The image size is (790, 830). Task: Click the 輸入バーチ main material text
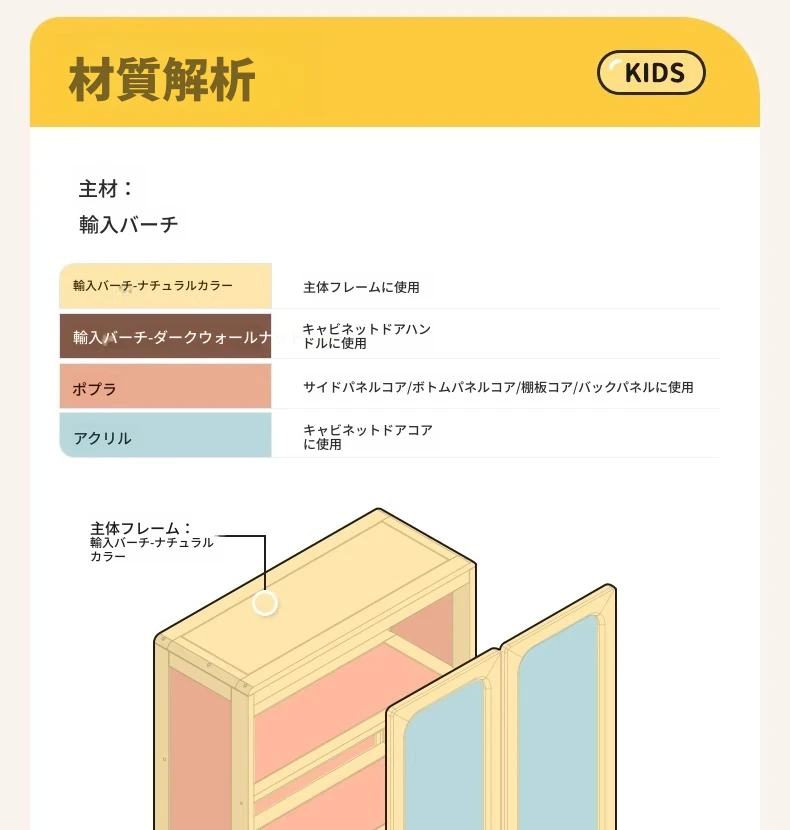click(129, 224)
